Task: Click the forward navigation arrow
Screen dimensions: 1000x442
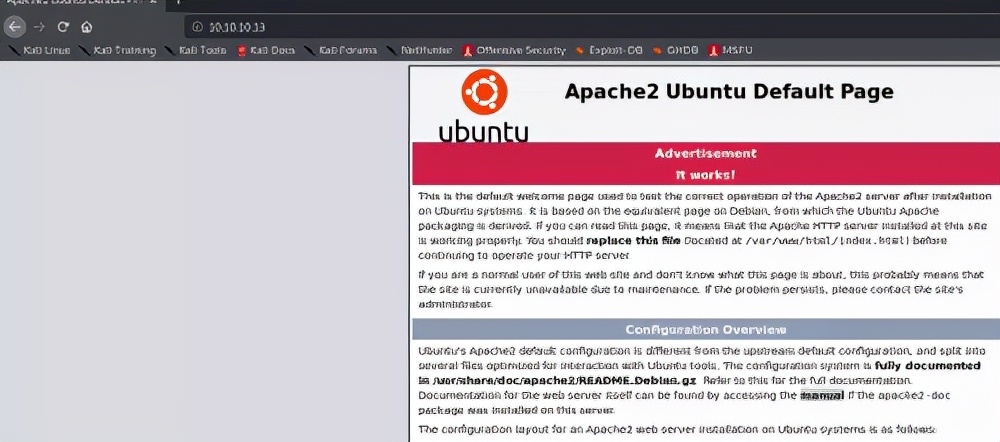Action: 39,27
